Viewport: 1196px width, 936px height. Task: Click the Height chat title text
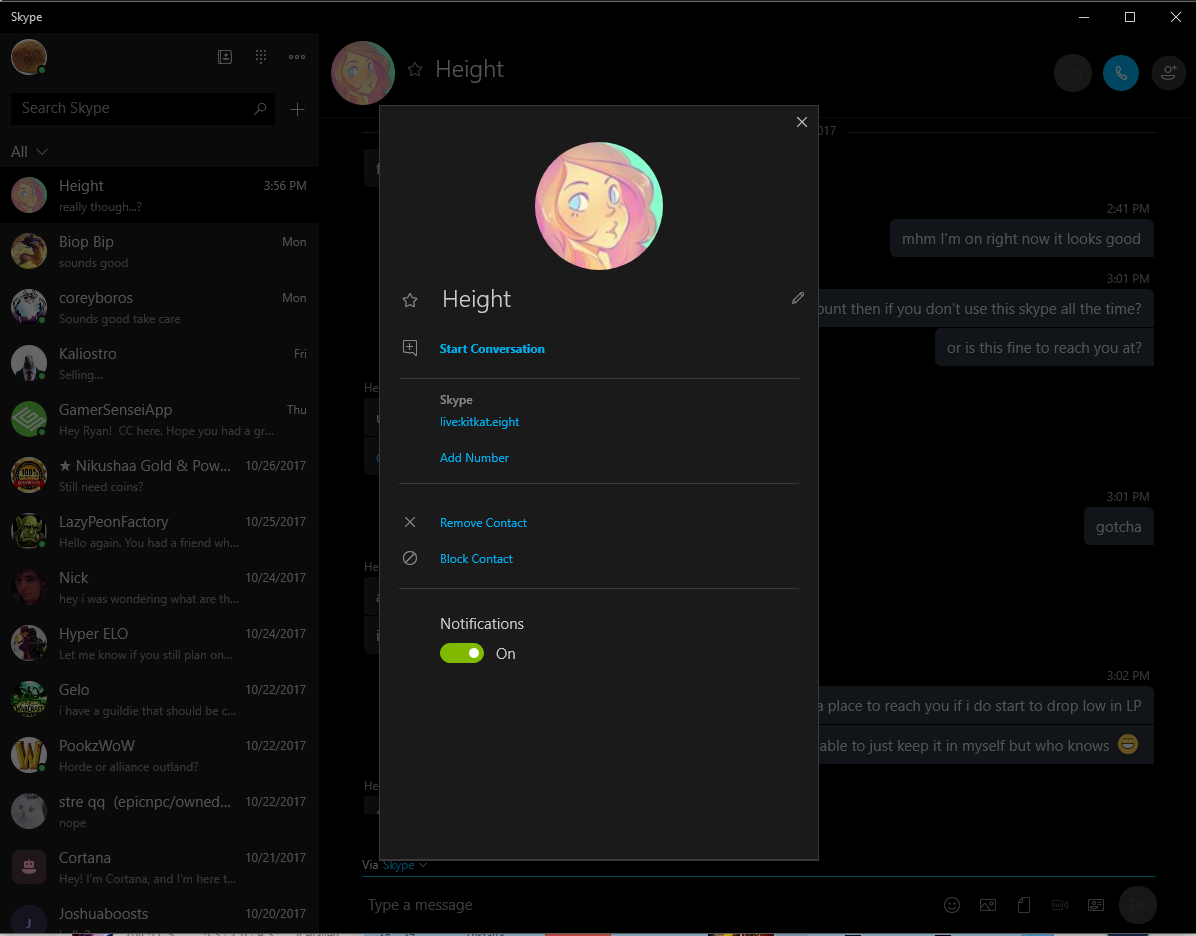[x=469, y=69]
